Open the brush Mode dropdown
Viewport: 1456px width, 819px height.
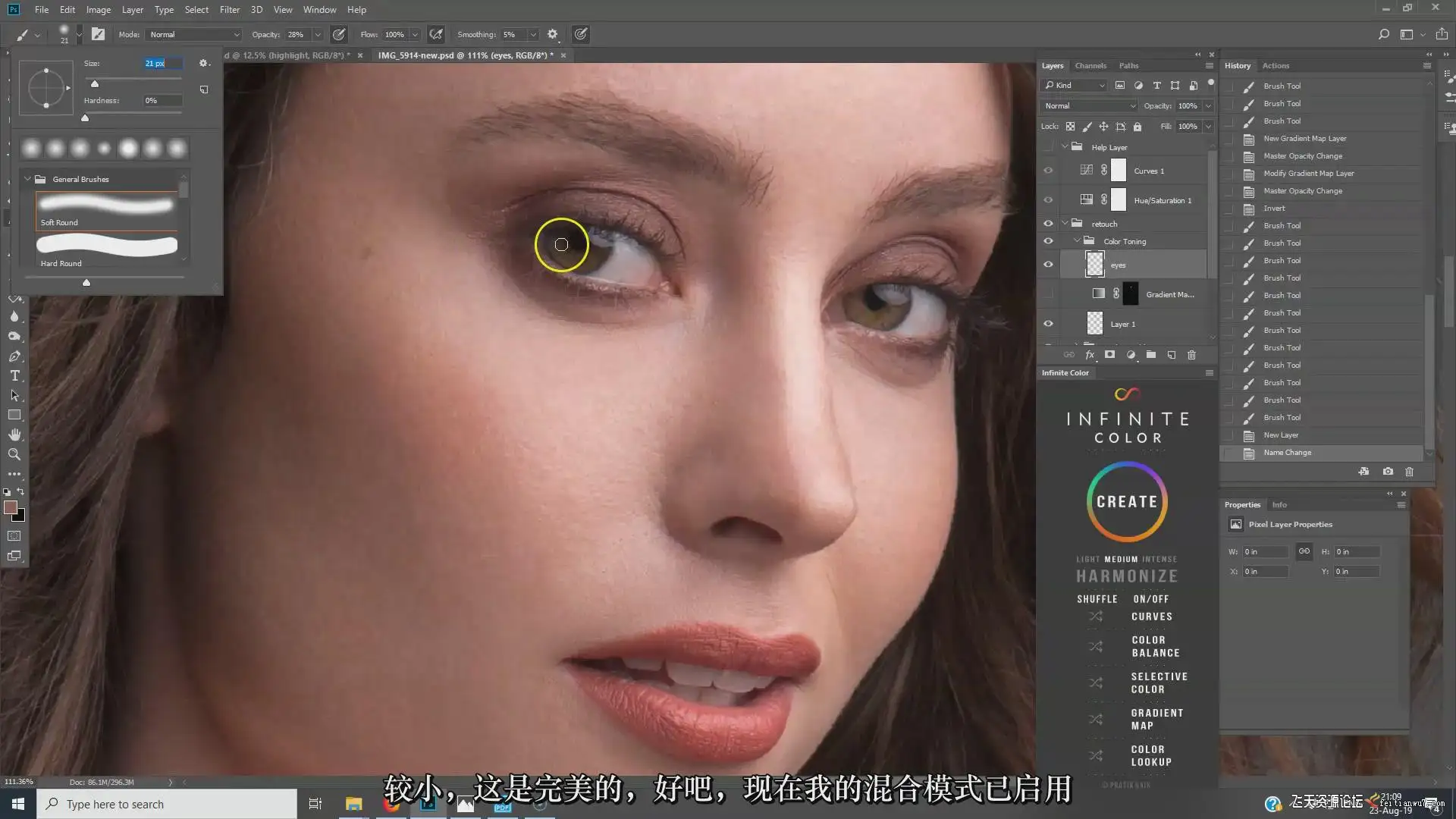pyautogui.click(x=194, y=34)
